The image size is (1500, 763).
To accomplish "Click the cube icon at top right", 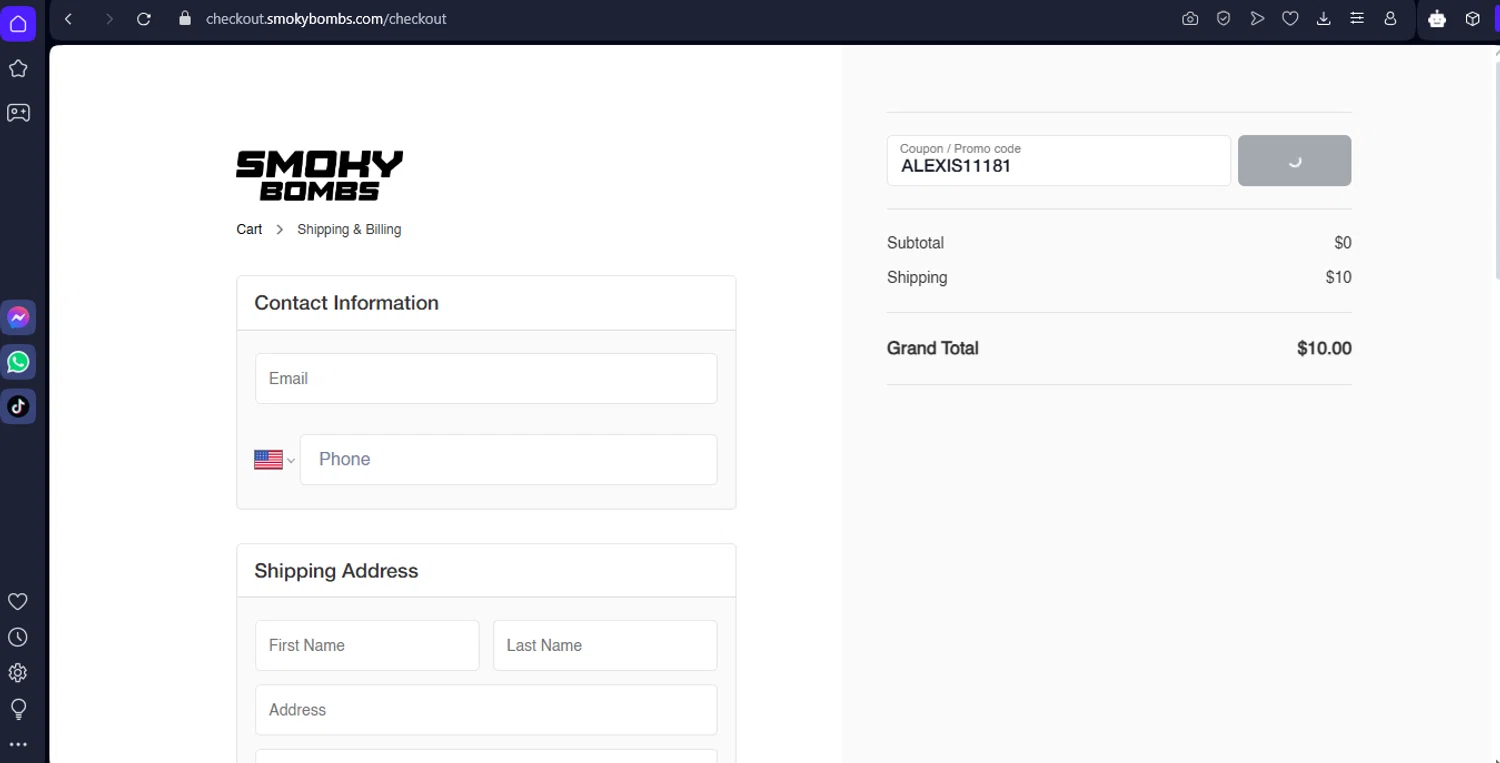I will pyautogui.click(x=1472, y=19).
